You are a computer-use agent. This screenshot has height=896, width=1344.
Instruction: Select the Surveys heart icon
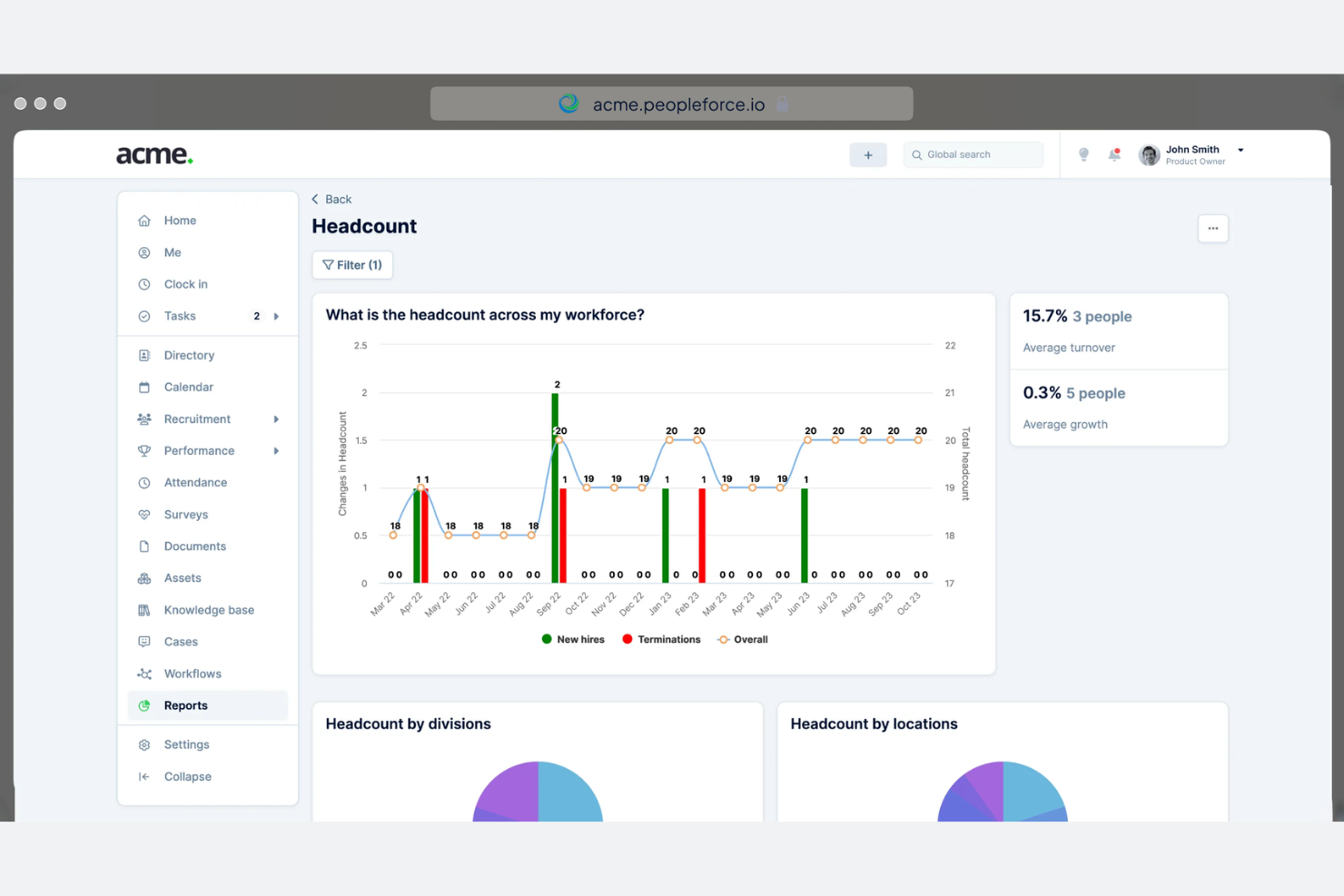pos(143,514)
